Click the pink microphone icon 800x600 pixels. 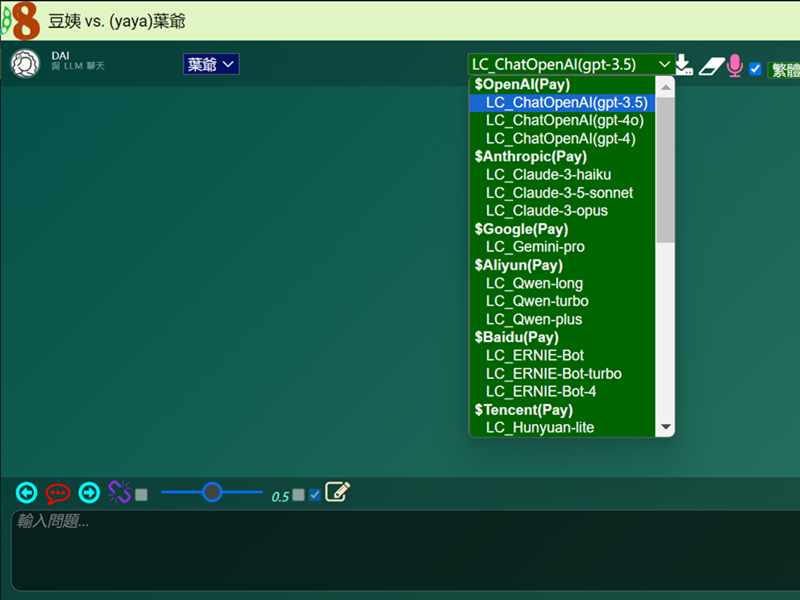[x=735, y=66]
